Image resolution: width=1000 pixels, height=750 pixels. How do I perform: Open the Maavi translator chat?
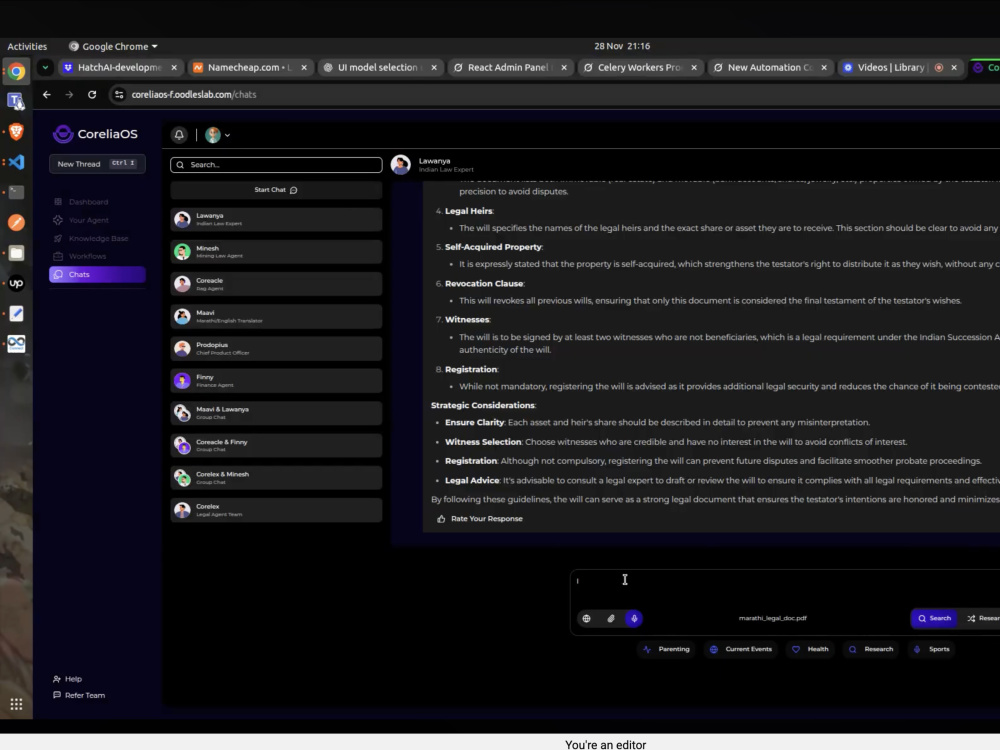coord(276,316)
